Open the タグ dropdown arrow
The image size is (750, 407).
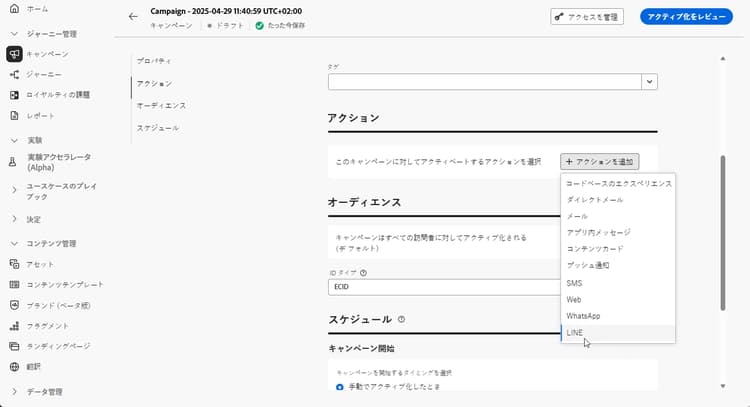point(649,82)
